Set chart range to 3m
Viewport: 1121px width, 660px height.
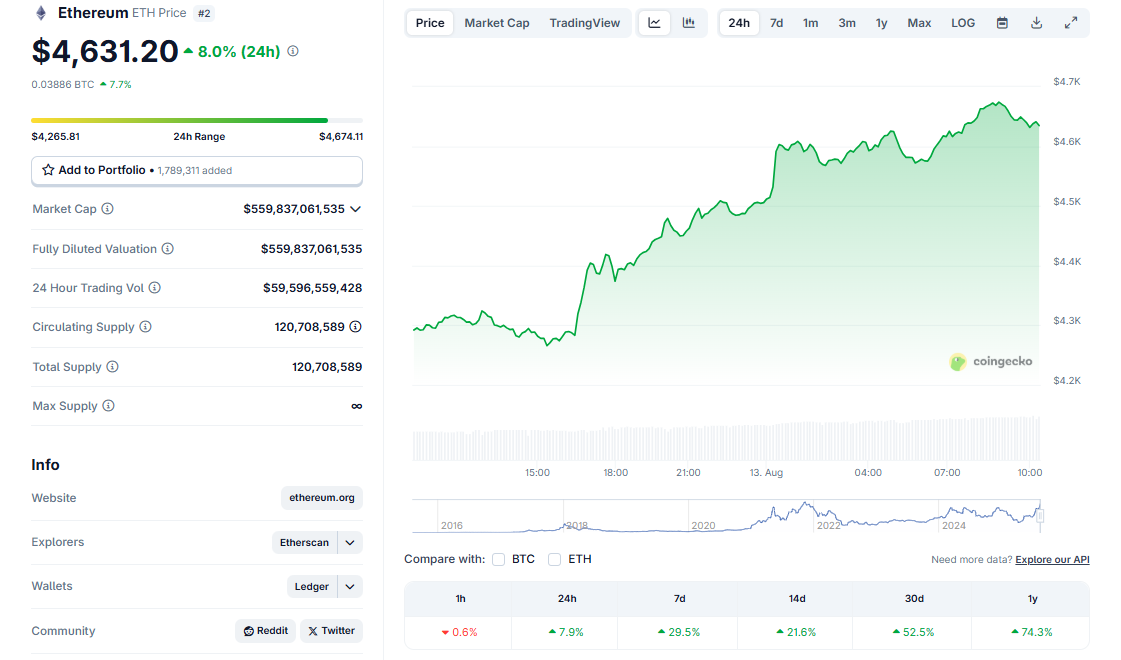847,23
